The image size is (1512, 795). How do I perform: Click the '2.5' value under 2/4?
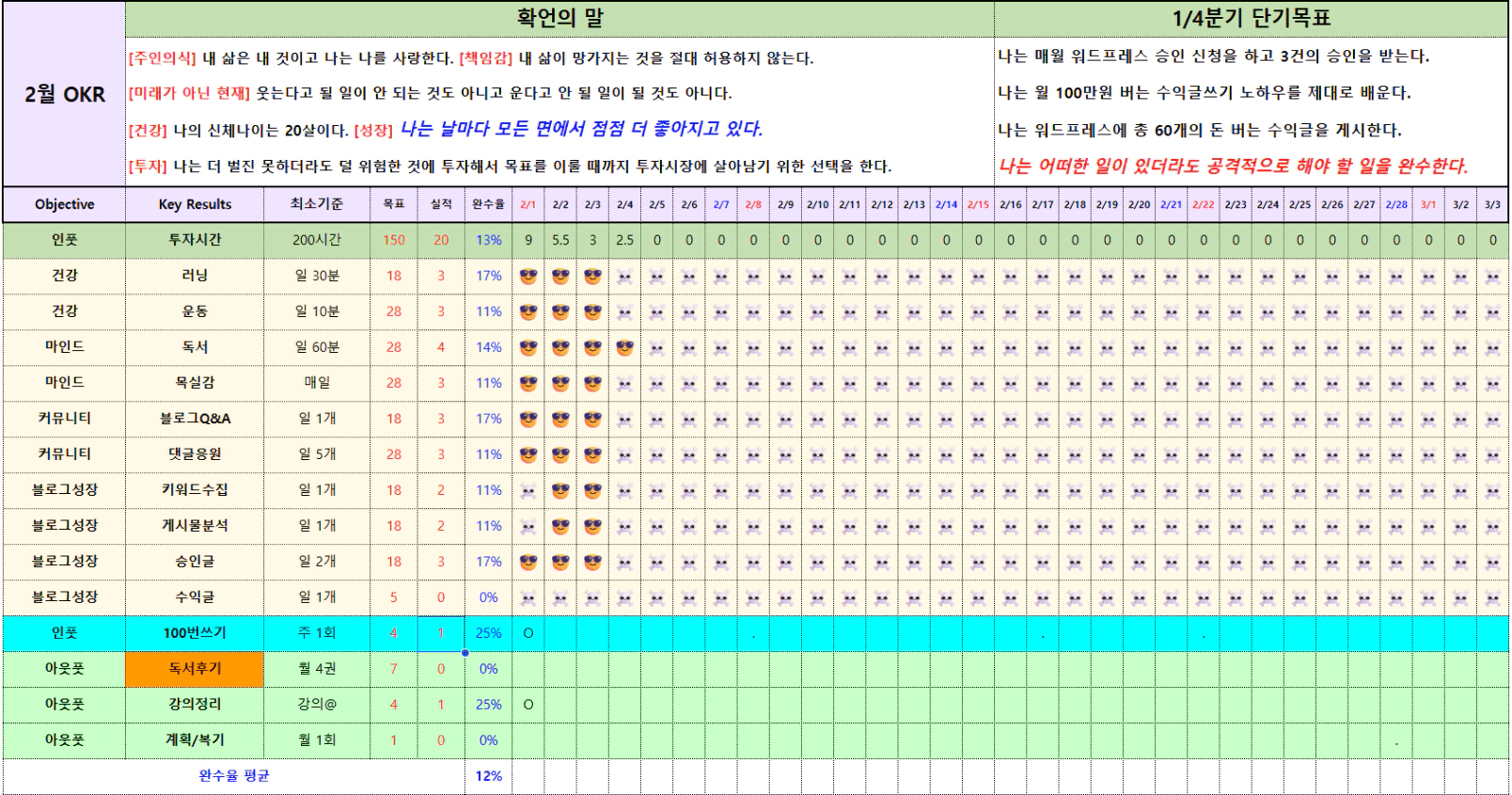(624, 240)
